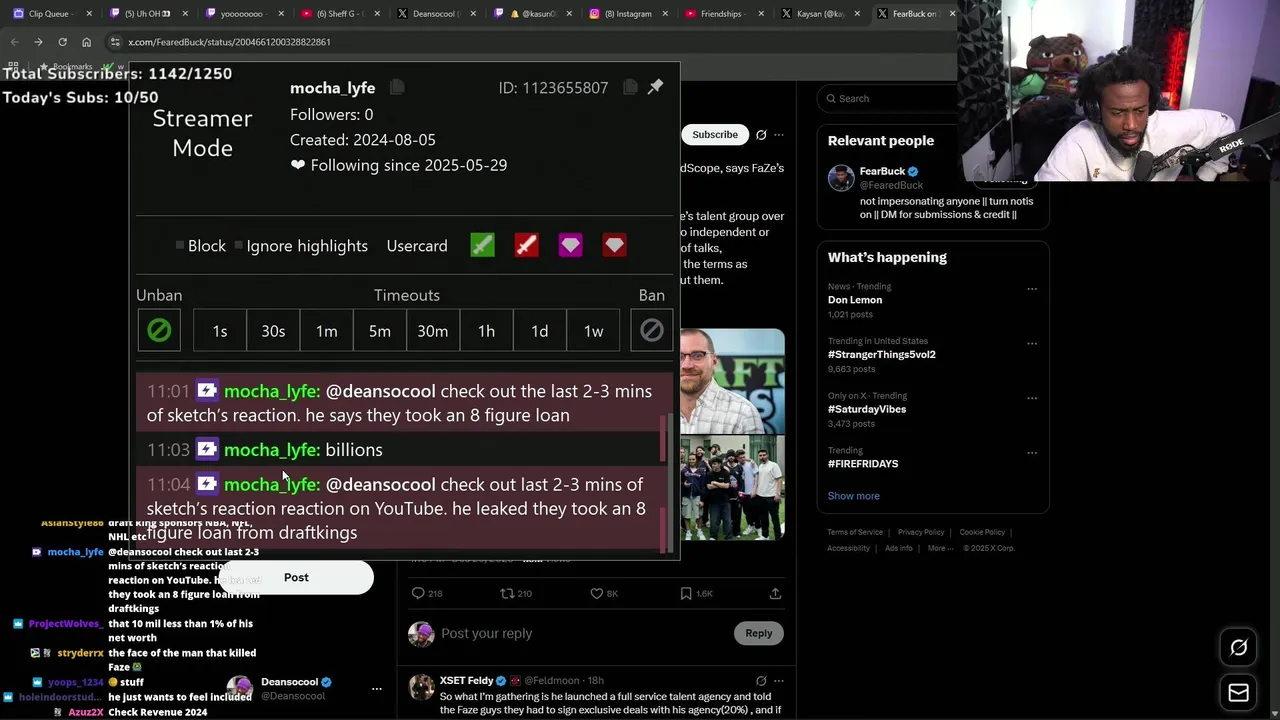Ban user with the gray circle icon
1280x720 pixels.
click(651, 330)
